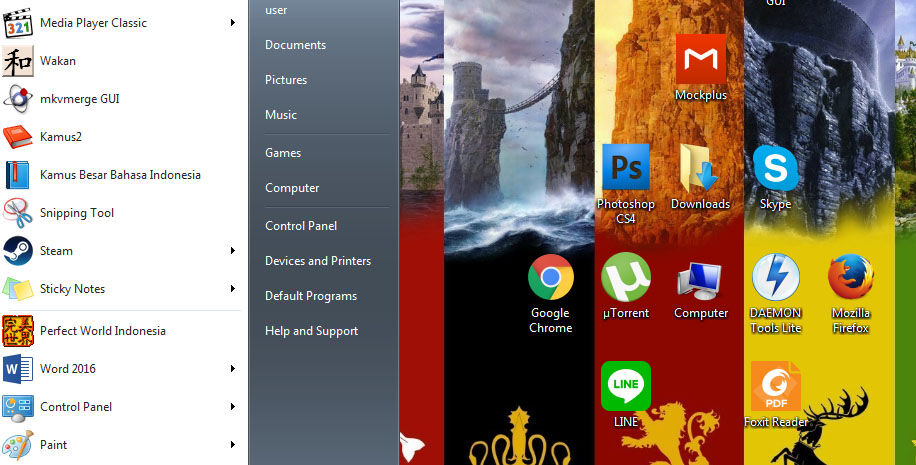Launch Wakan kanji icon
The width and height of the screenshot is (916, 465).
(18, 61)
